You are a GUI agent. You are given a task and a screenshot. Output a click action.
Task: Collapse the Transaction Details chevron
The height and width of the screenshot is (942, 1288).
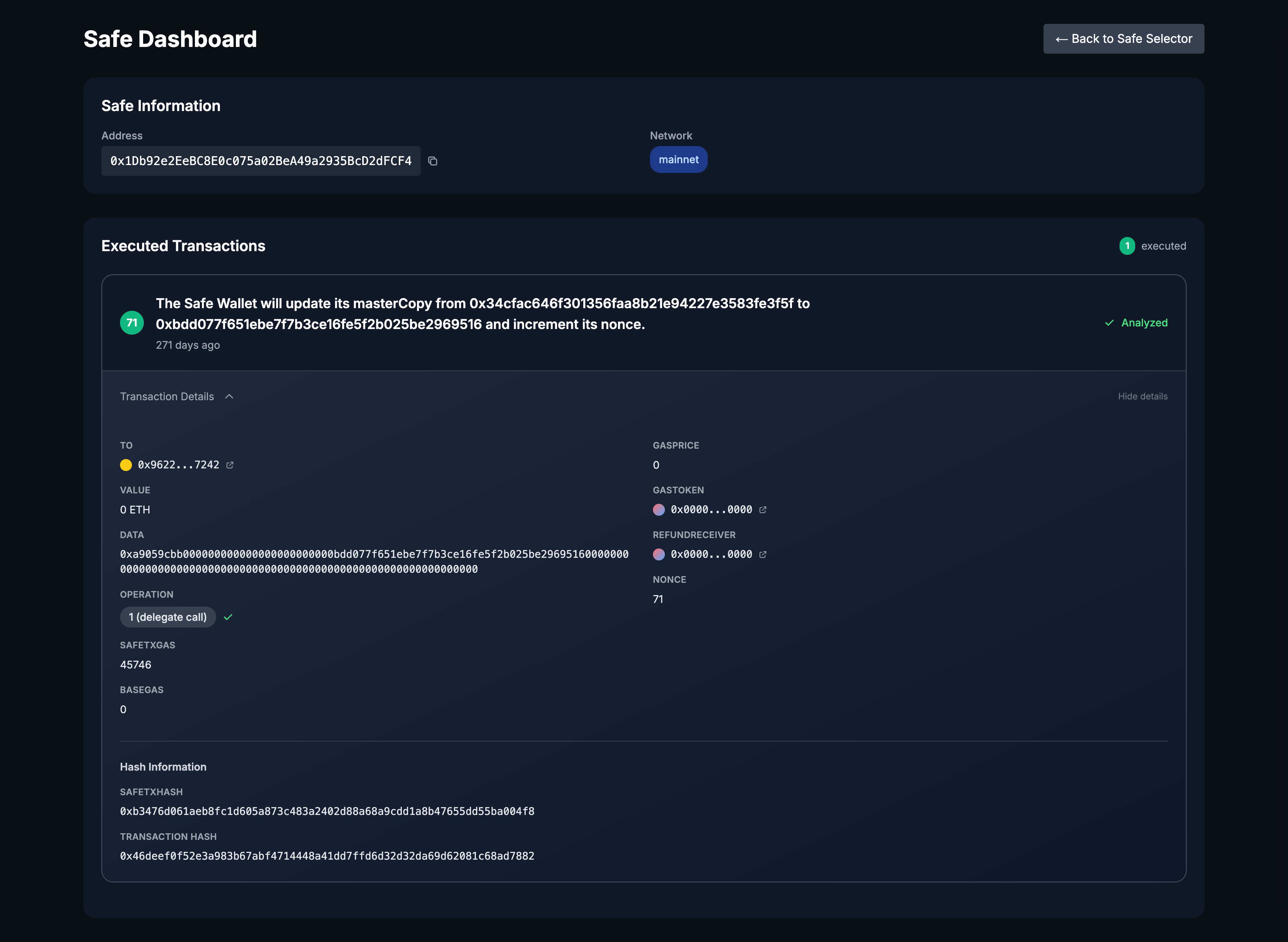pos(229,396)
